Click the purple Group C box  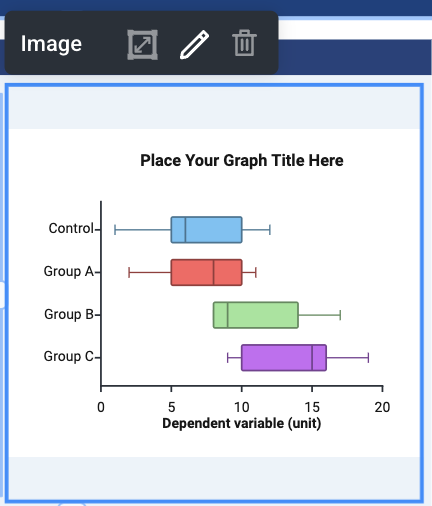(x=284, y=358)
